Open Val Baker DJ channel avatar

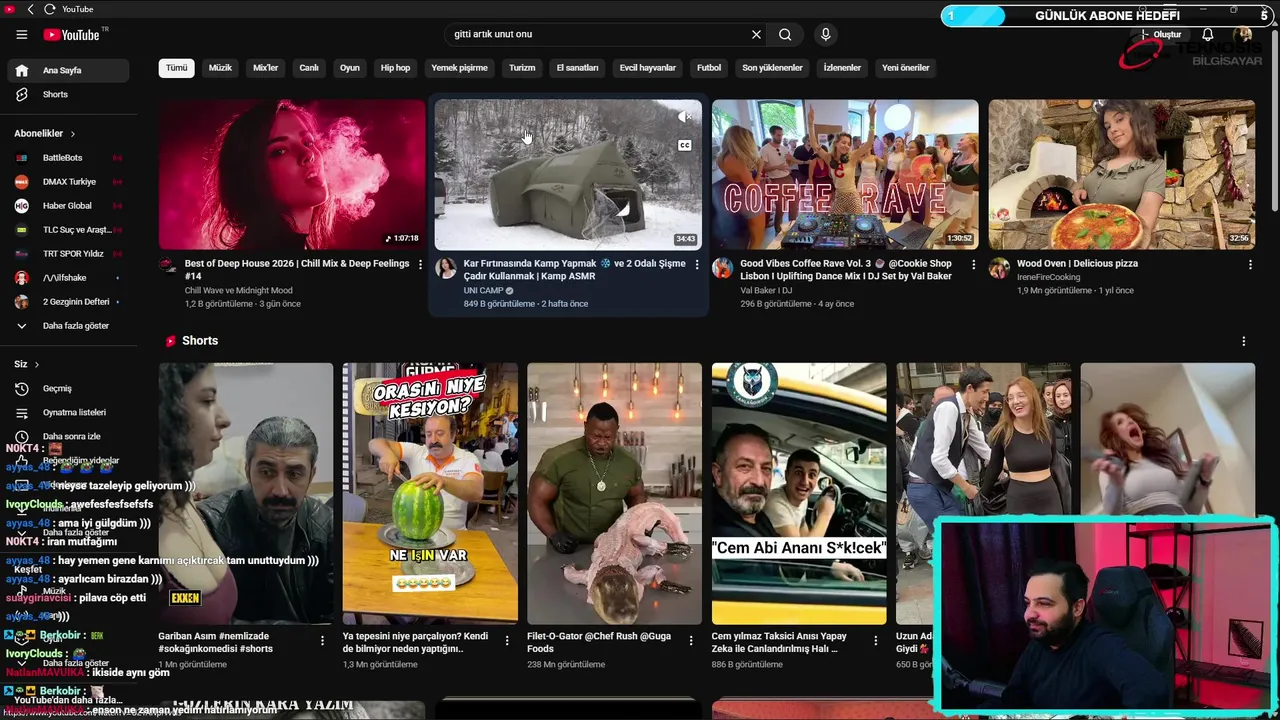tap(722, 268)
